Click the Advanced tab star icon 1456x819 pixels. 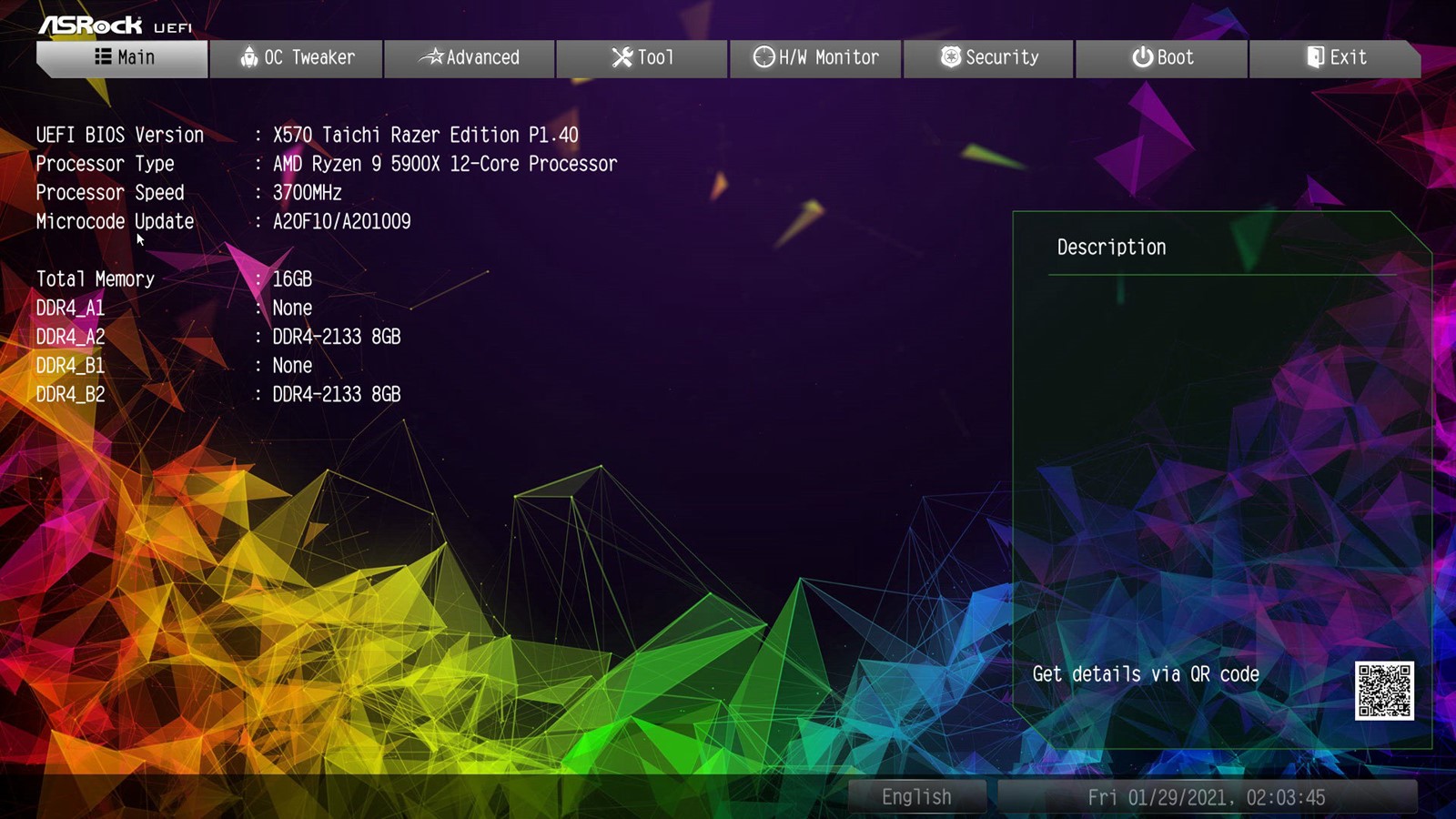(431, 57)
